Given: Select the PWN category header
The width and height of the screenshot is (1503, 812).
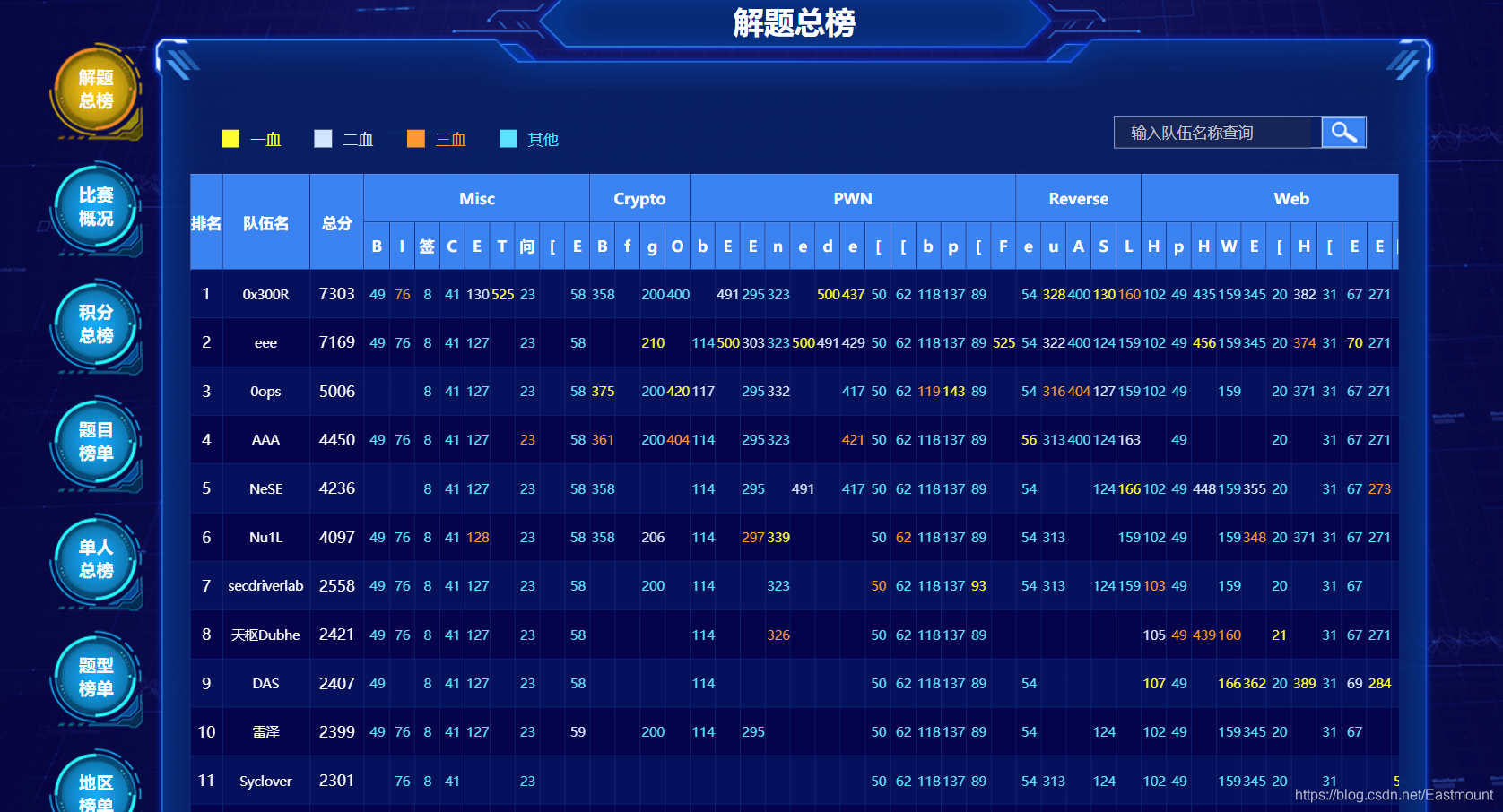Looking at the screenshot, I should point(853,198).
